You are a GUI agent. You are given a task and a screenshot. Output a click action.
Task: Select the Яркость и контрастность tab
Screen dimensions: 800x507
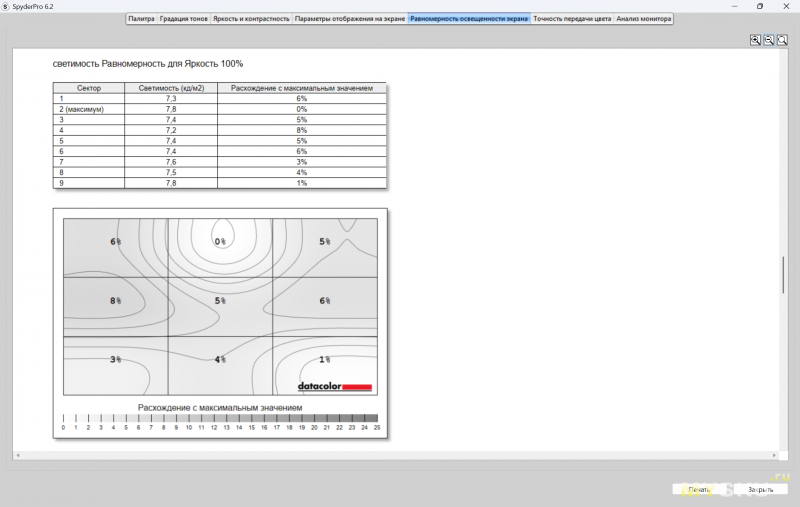pyautogui.click(x=251, y=18)
